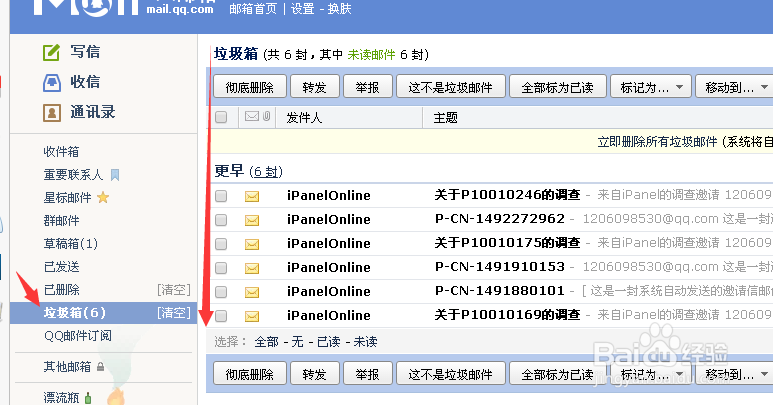Open the 星标邮件 folder

[68, 198]
